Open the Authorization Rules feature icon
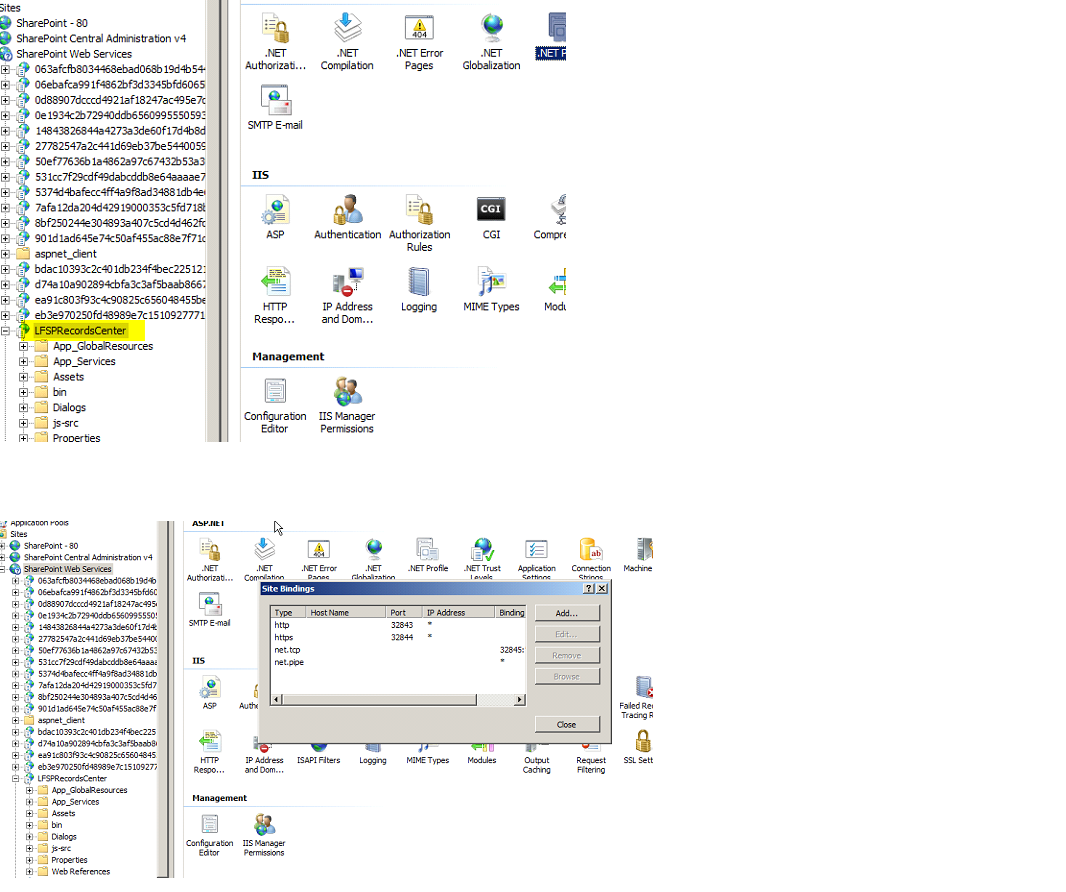Viewport: 1066px width, 892px height. 419,224
